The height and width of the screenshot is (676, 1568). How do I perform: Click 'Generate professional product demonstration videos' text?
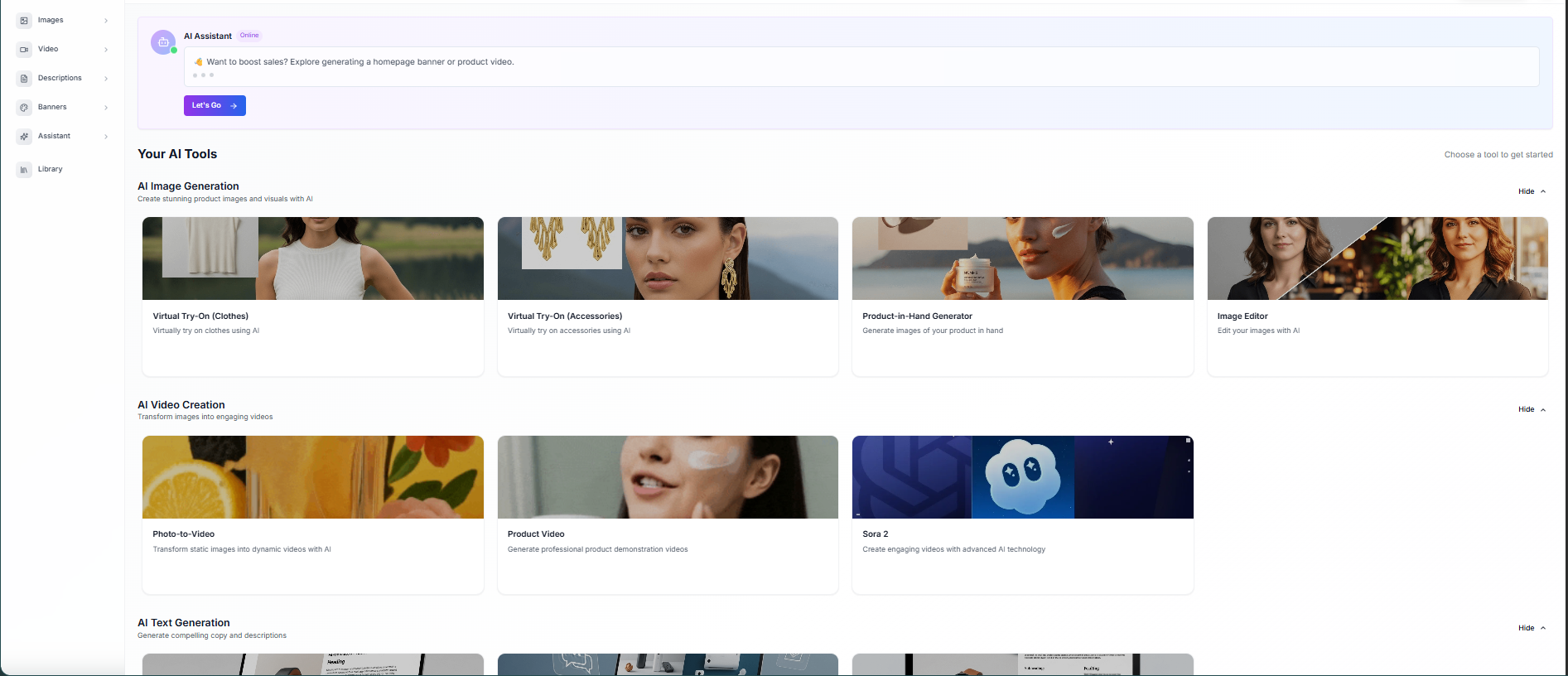pyautogui.click(x=598, y=549)
